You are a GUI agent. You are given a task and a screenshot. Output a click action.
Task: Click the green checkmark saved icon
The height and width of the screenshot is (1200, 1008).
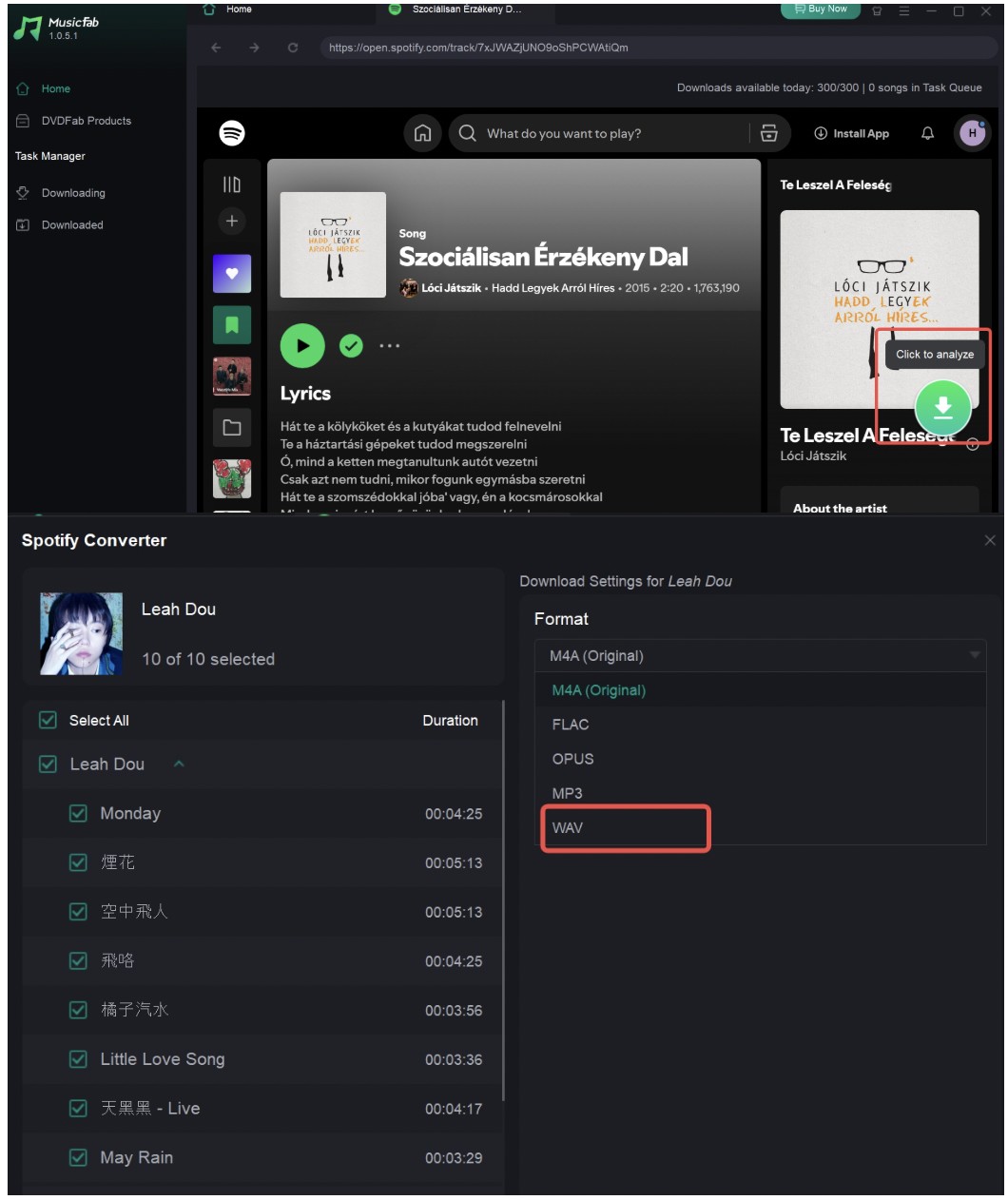point(352,346)
